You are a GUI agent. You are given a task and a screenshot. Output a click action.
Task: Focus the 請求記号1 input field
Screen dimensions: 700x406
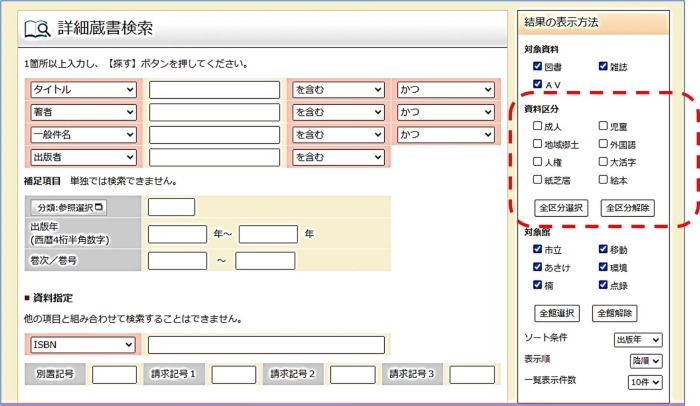pyautogui.click(x=233, y=375)
